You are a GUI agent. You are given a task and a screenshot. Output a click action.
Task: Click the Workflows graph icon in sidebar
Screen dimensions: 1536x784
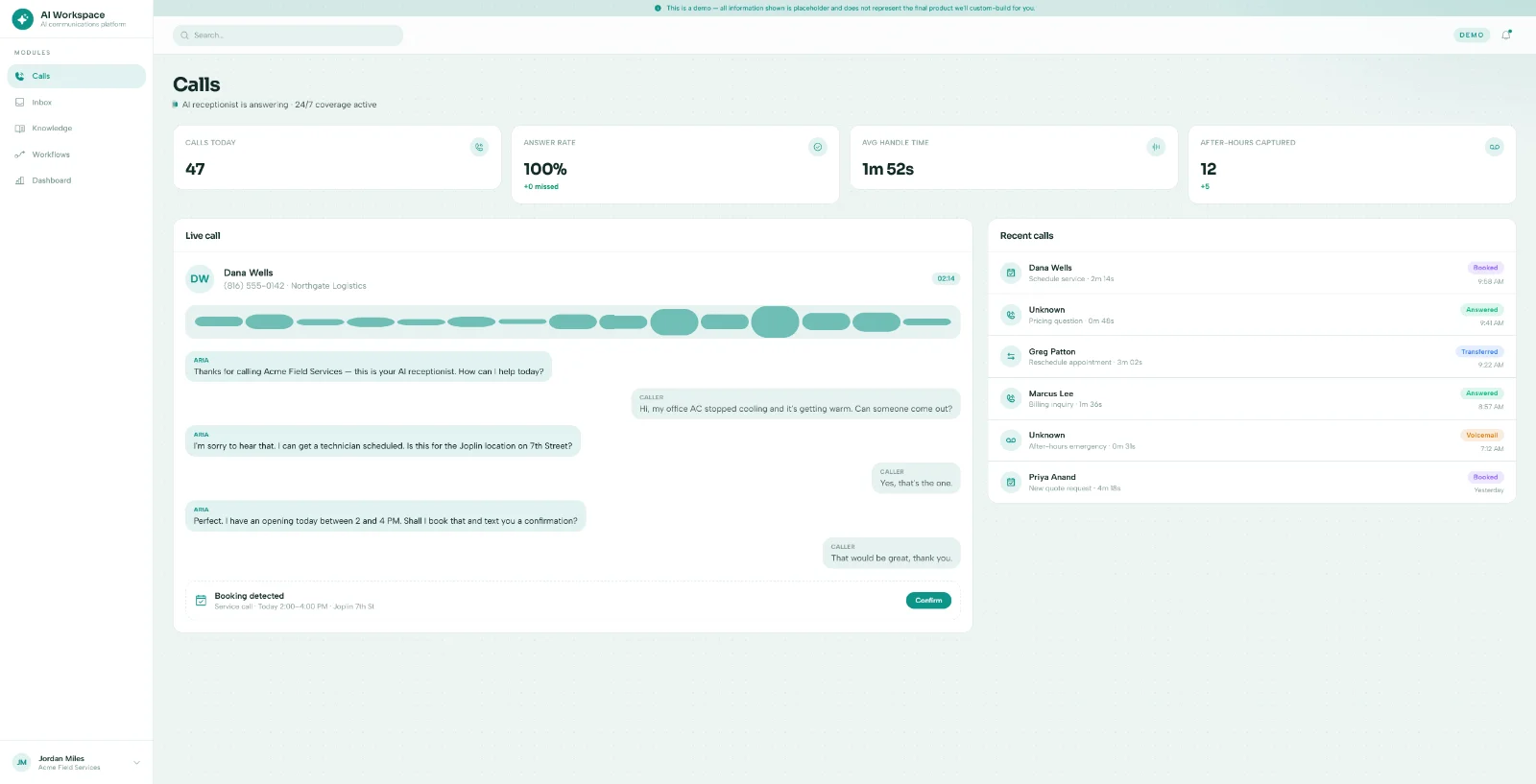(20, 154)
